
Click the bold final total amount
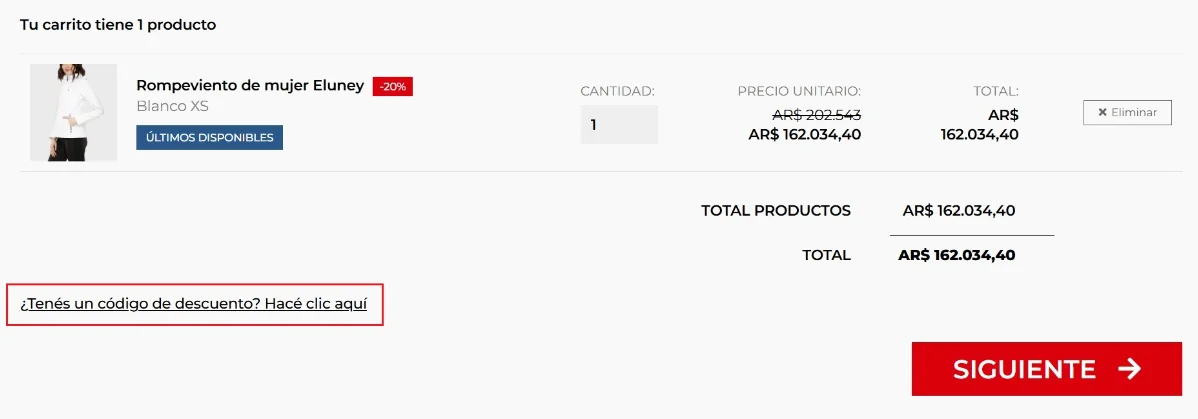click(x=957, y=255)
